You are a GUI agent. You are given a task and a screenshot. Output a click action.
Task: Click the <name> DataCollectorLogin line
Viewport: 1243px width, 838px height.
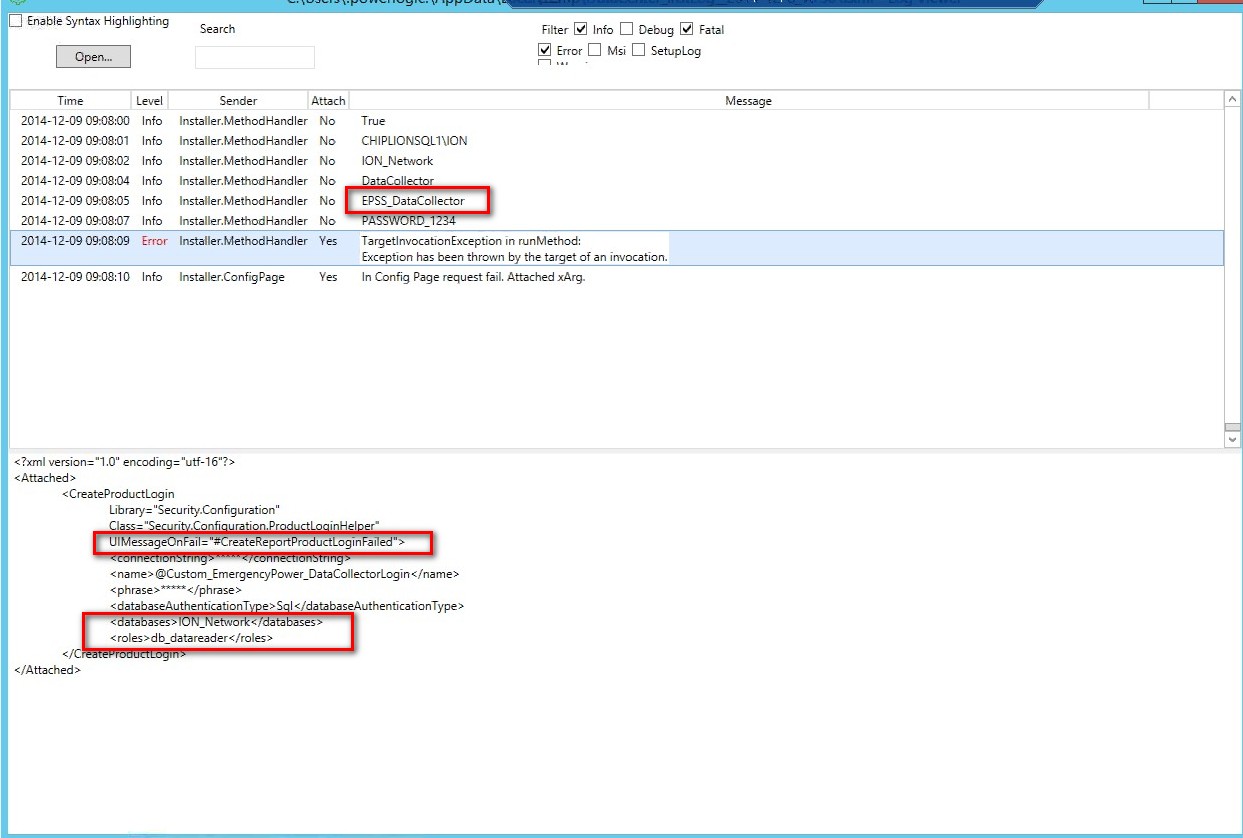pyautogui.click(x=284, y=574)
